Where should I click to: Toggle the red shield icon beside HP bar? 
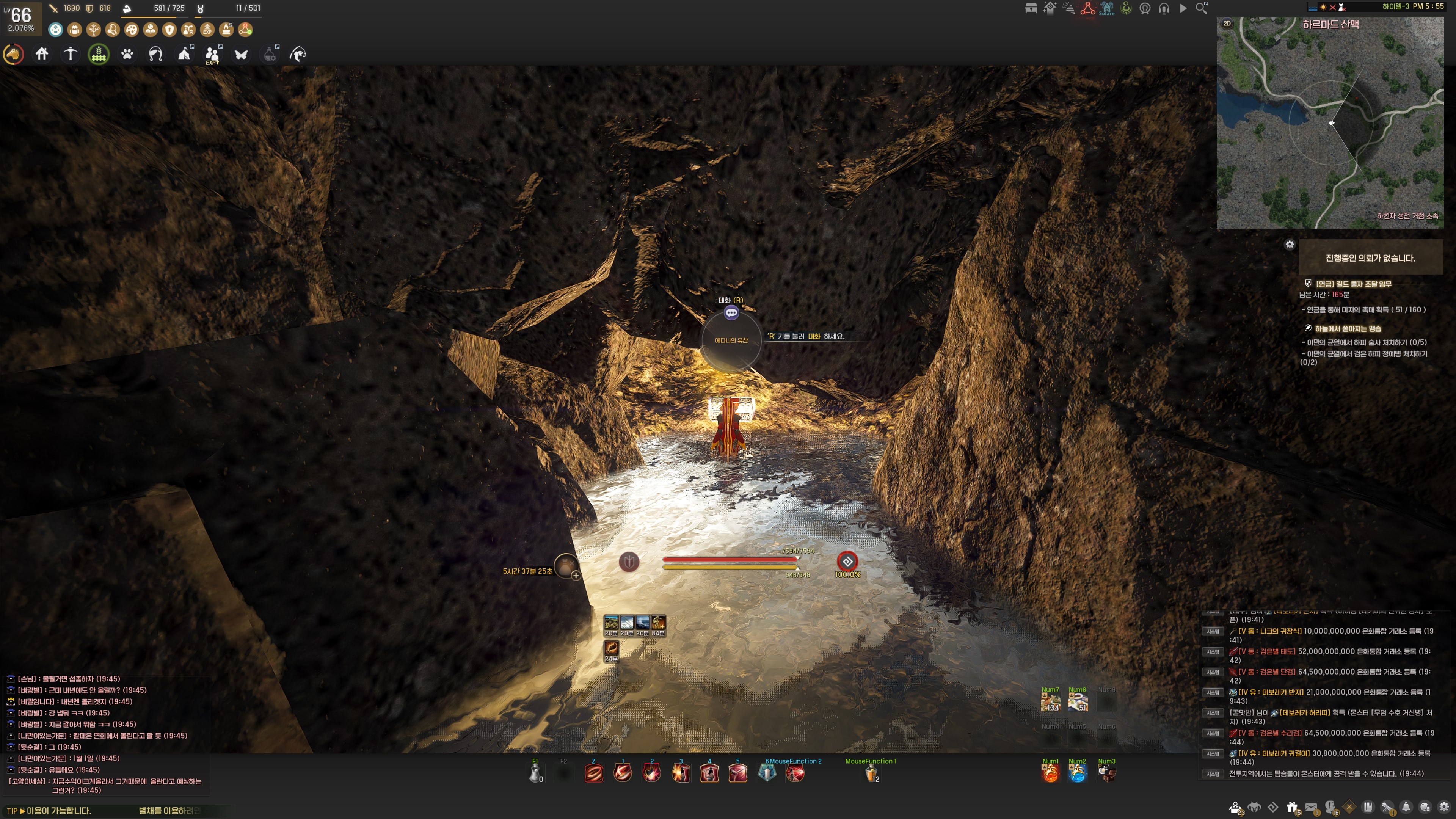coord(629,561)
